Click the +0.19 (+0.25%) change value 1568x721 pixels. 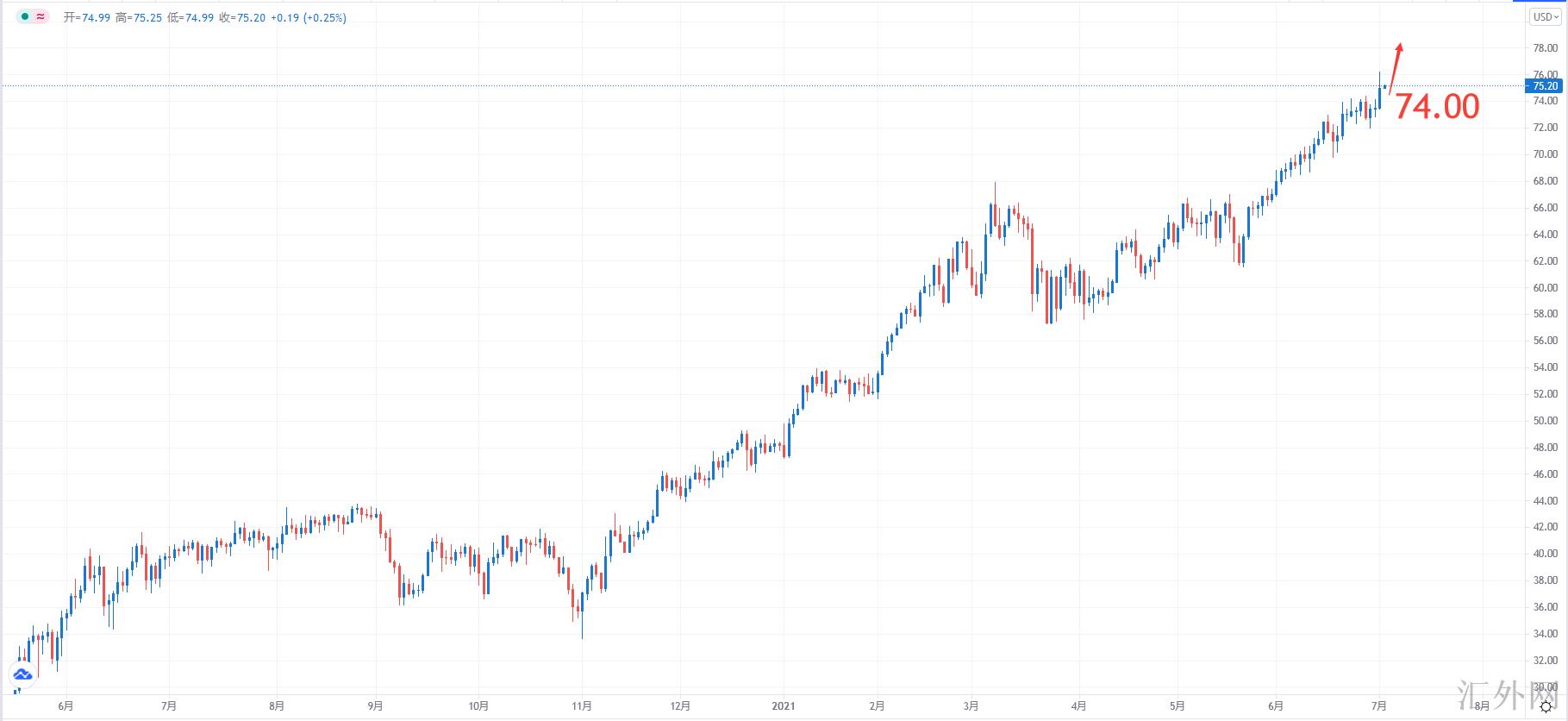309,17
